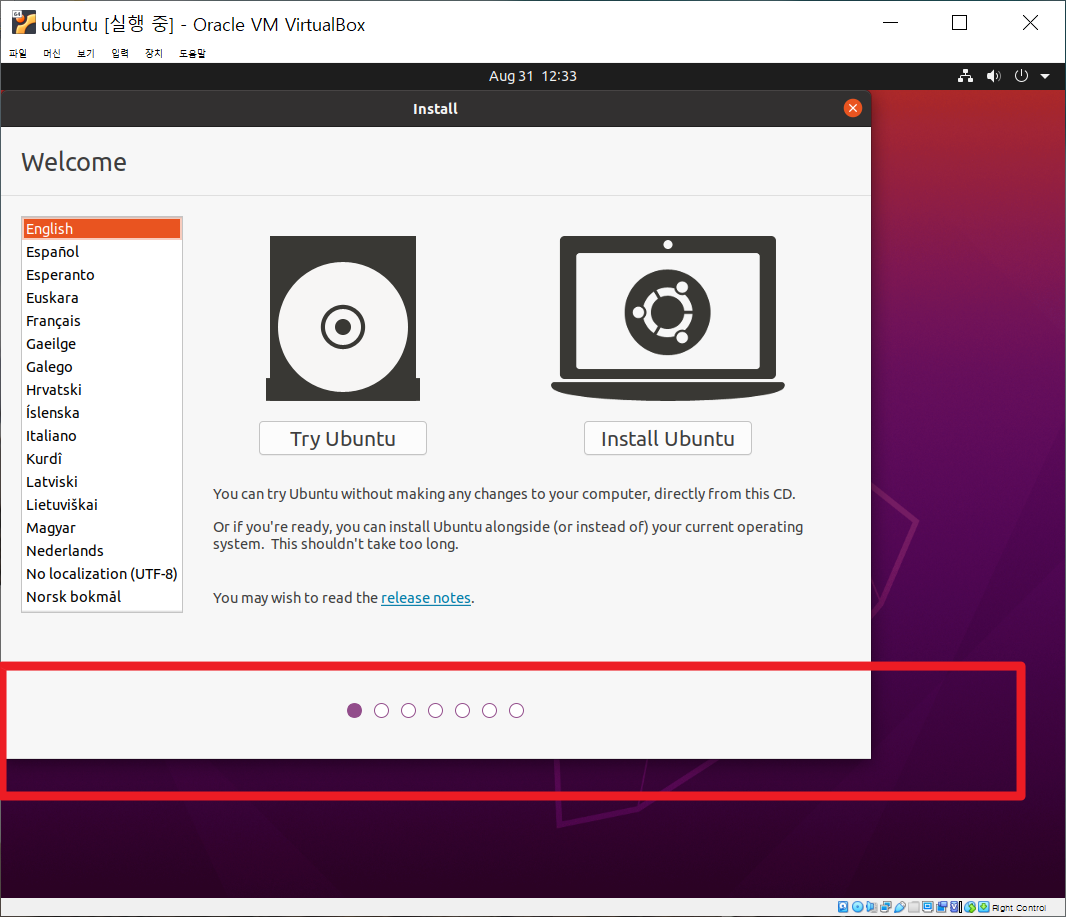Select Esperanto in the language list

[x=102, y=275]
